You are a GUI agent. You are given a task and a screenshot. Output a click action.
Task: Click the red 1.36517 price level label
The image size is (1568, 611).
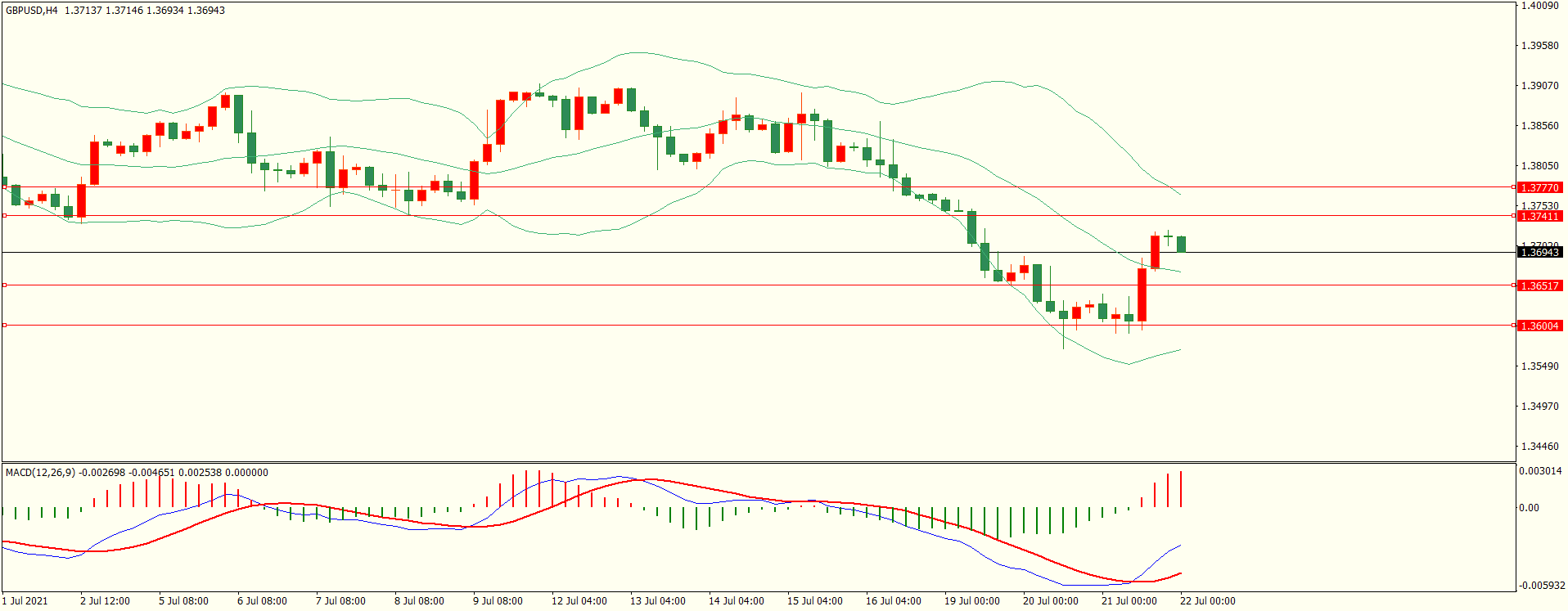tap(1539, 285)
